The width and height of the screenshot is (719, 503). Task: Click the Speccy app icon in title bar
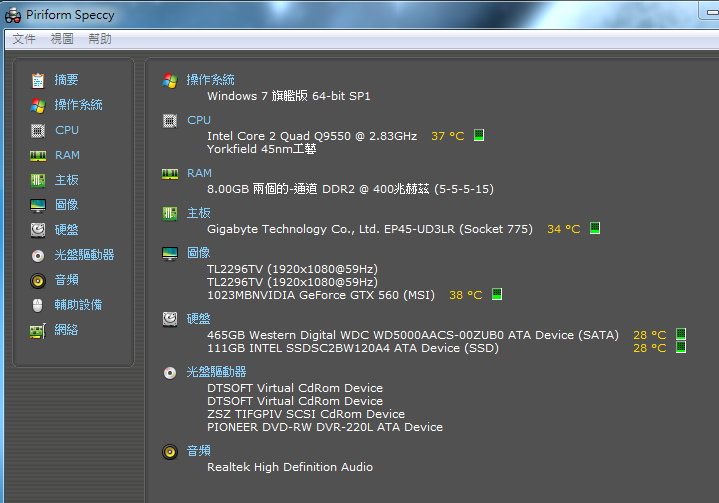pyautogui.click(x=13, y=16)
